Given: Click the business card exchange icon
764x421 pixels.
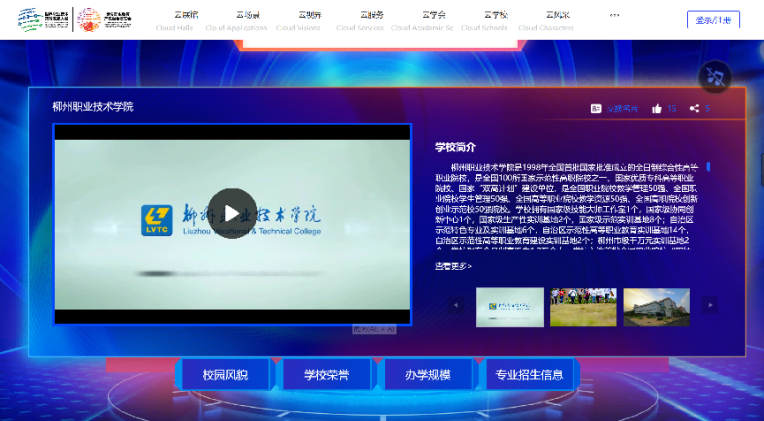Looking at the screenshot, I should click(597, 108).
